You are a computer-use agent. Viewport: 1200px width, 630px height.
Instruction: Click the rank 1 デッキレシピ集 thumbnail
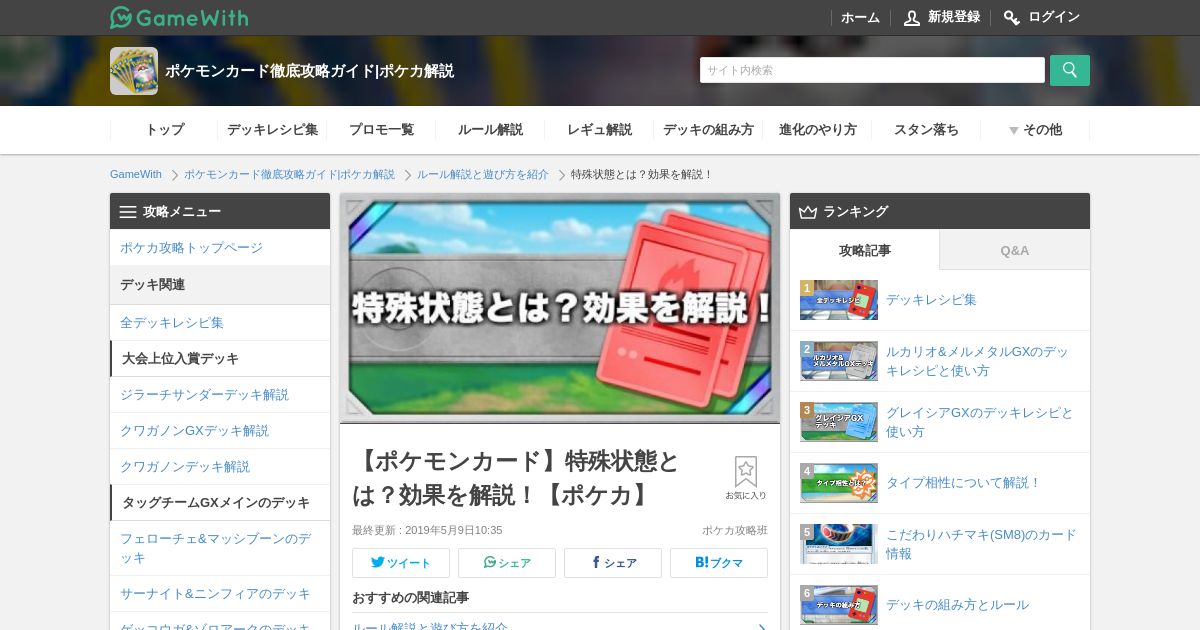click(x=839, y=300)
